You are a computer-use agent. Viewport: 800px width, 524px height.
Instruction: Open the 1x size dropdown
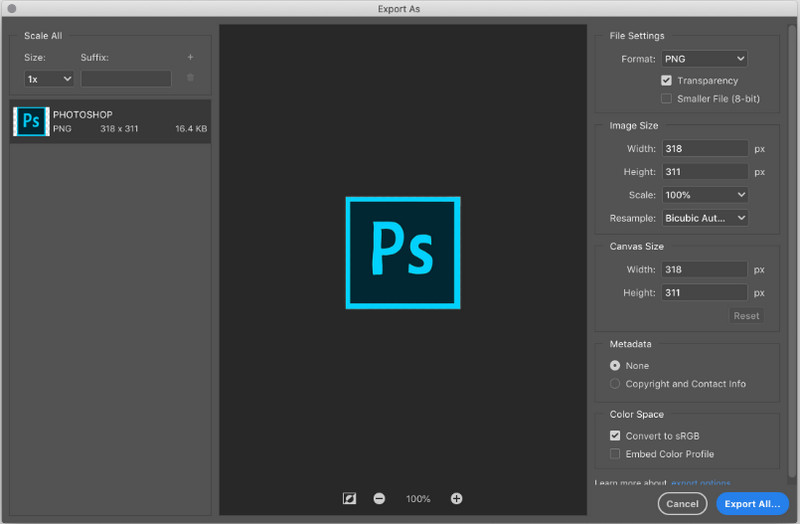(49, 79)
